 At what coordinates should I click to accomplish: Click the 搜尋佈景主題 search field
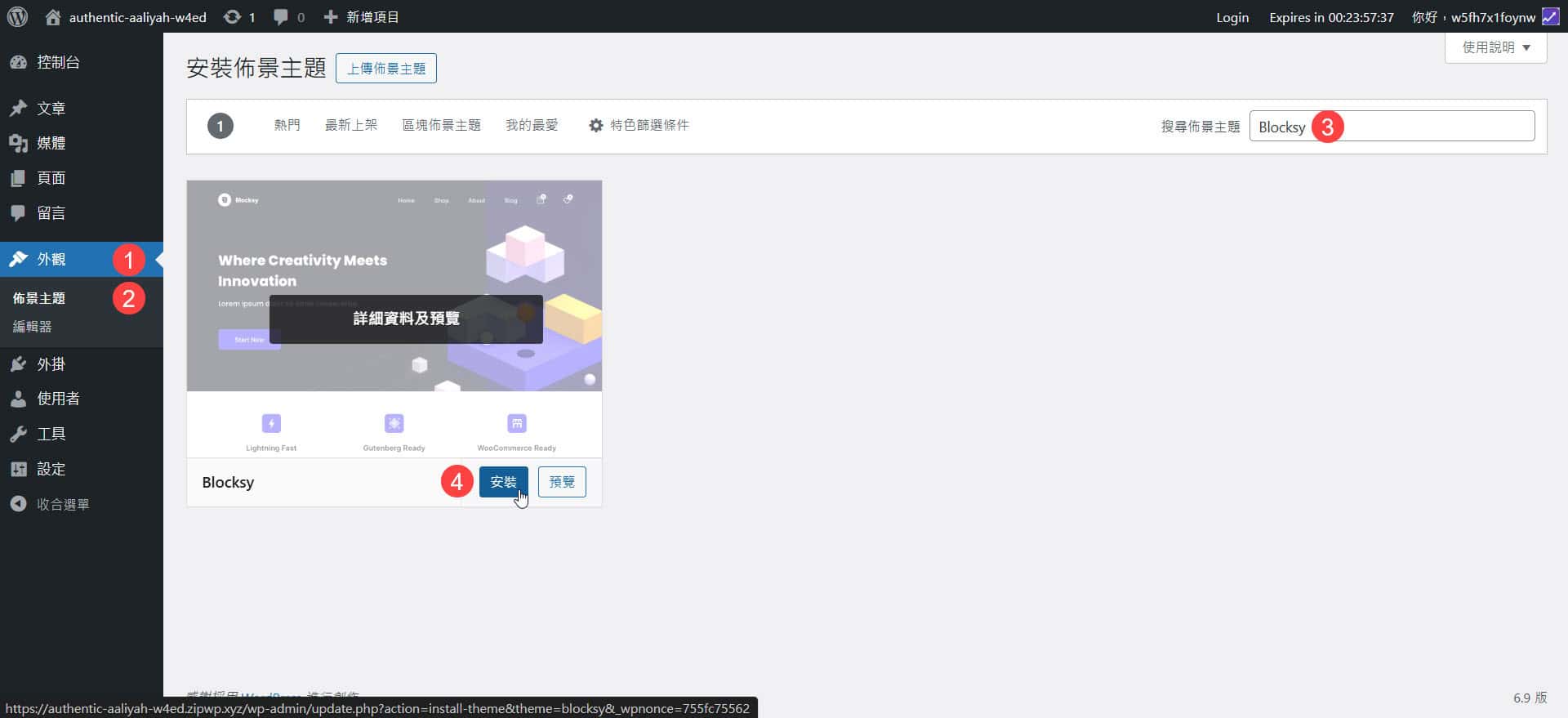(x=1392, y=126)
